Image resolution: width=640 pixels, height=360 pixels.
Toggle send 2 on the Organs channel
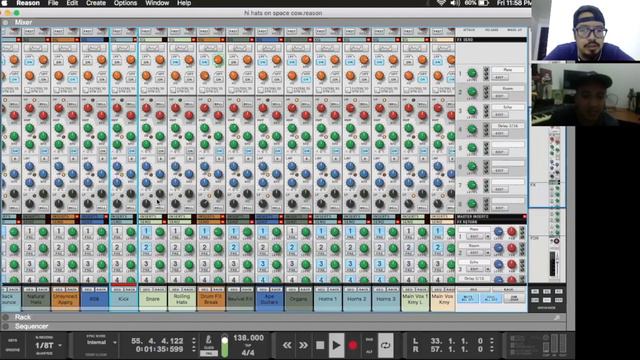tap(292, 248)
